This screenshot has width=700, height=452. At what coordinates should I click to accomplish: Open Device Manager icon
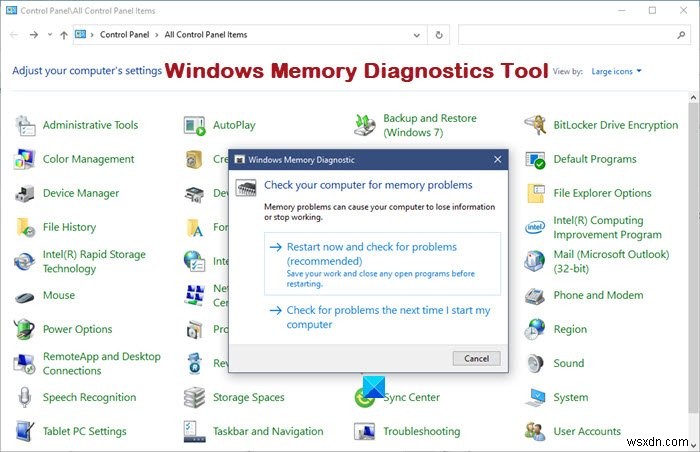coord(25,193)
